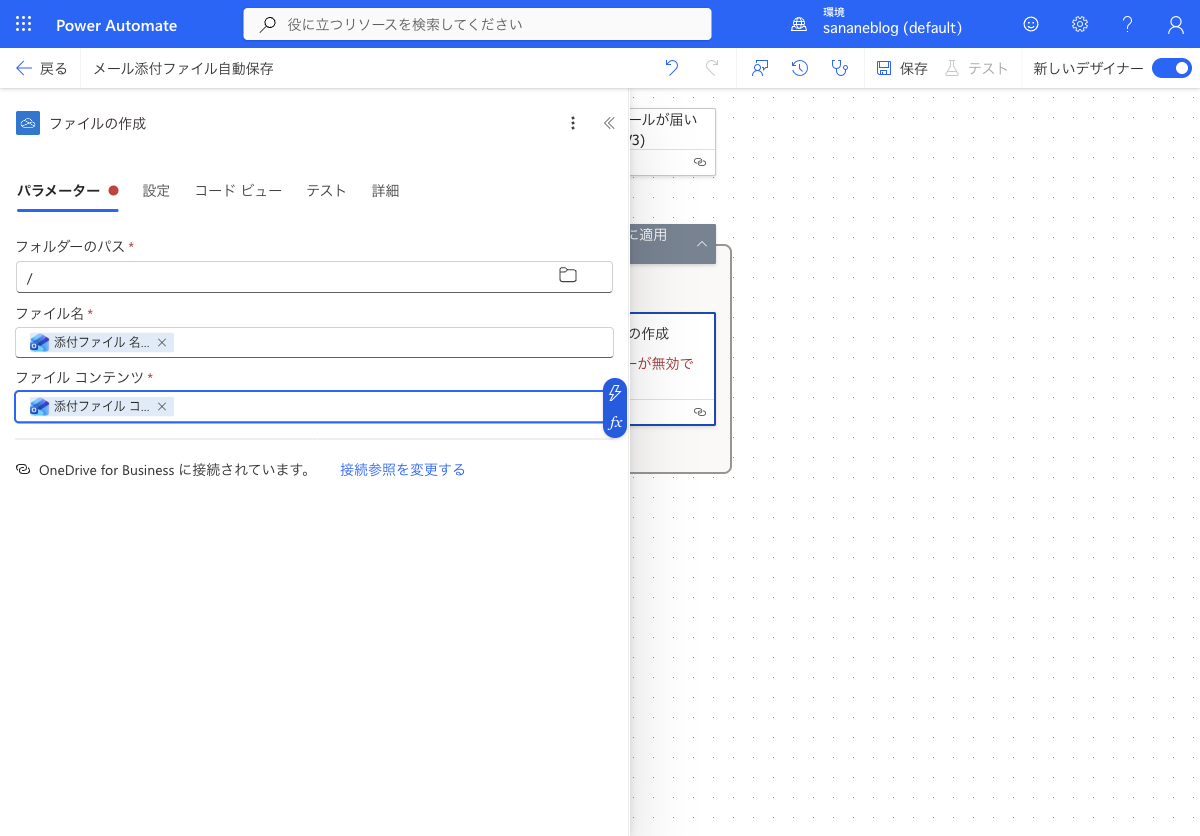Open the feedback smiley icon
This screenshot has width=1200, height=836.
click(1031, 24)
